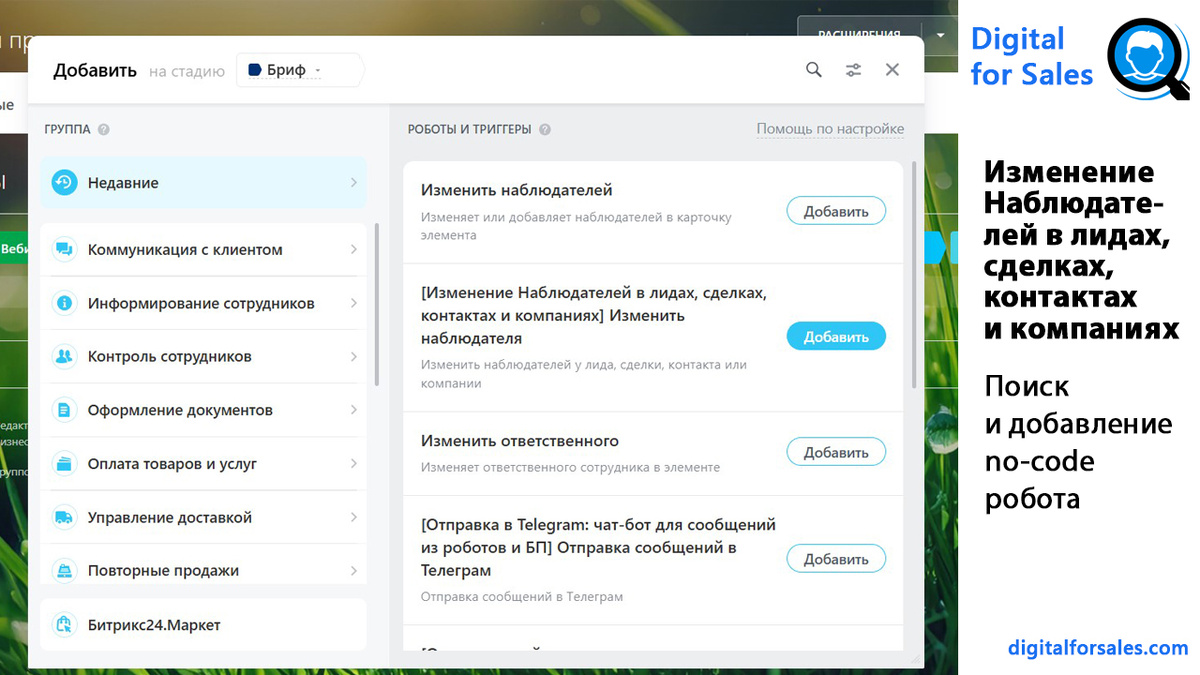The image size is (1200, 675).
Task: Click the Информирование сотрудников info icon
Action: (63, 302)
